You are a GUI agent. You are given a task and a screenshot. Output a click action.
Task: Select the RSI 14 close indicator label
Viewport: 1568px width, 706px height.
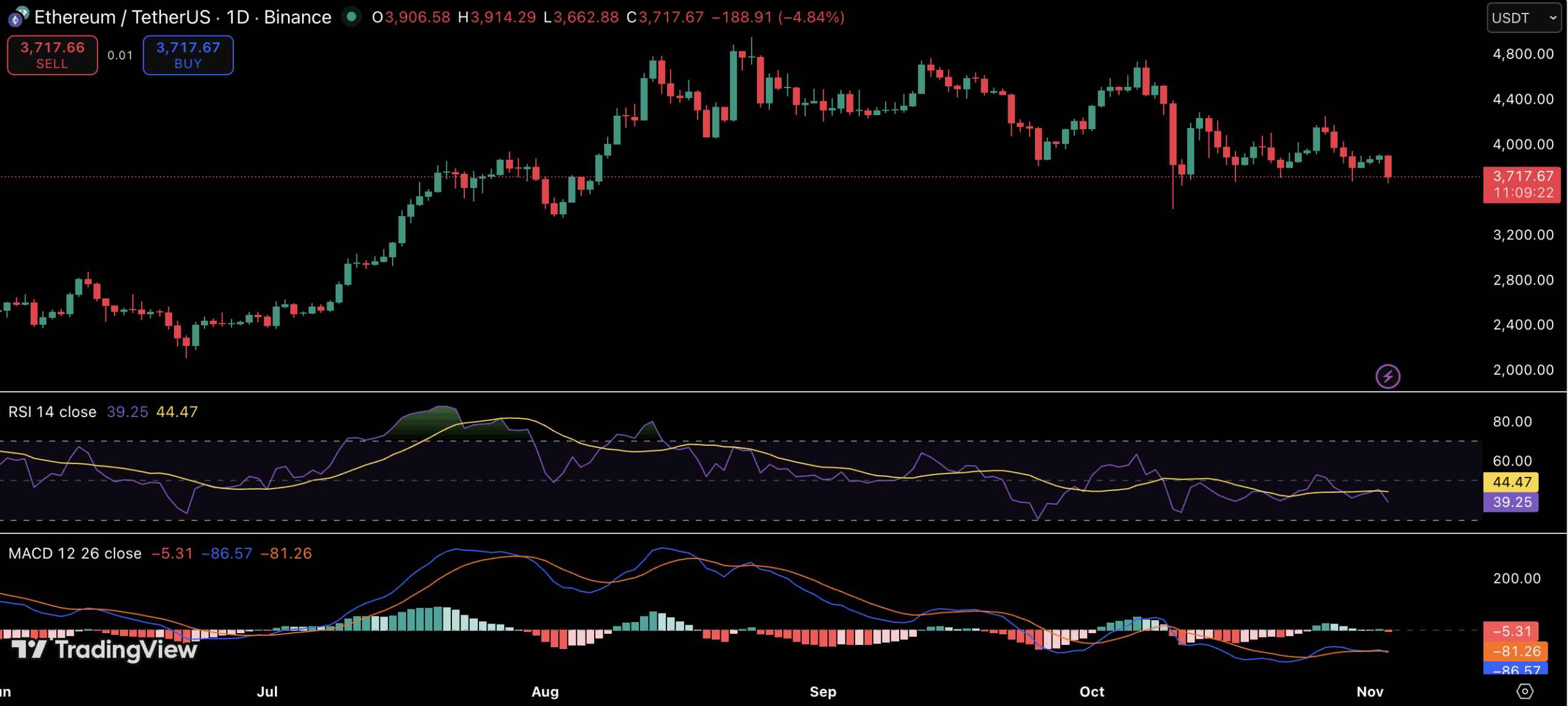pyautogui.click(x=52, y=412)
